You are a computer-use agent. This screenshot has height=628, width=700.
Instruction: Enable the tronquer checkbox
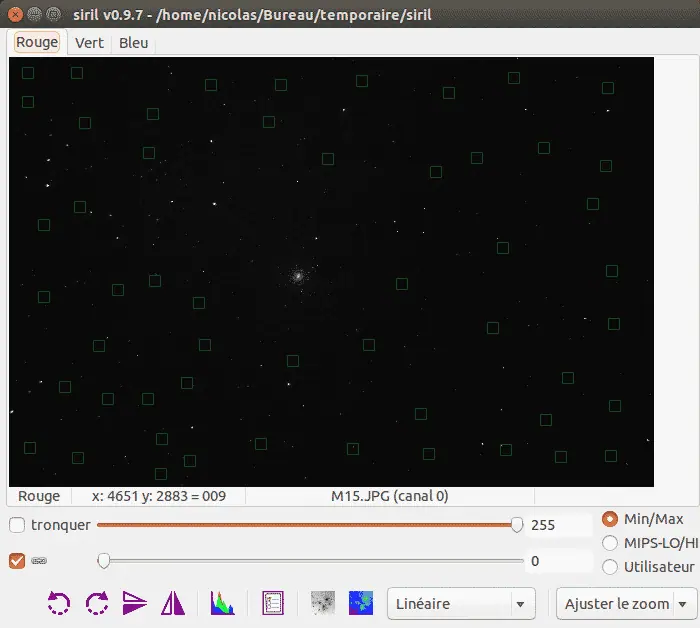[x=17, y=525]
